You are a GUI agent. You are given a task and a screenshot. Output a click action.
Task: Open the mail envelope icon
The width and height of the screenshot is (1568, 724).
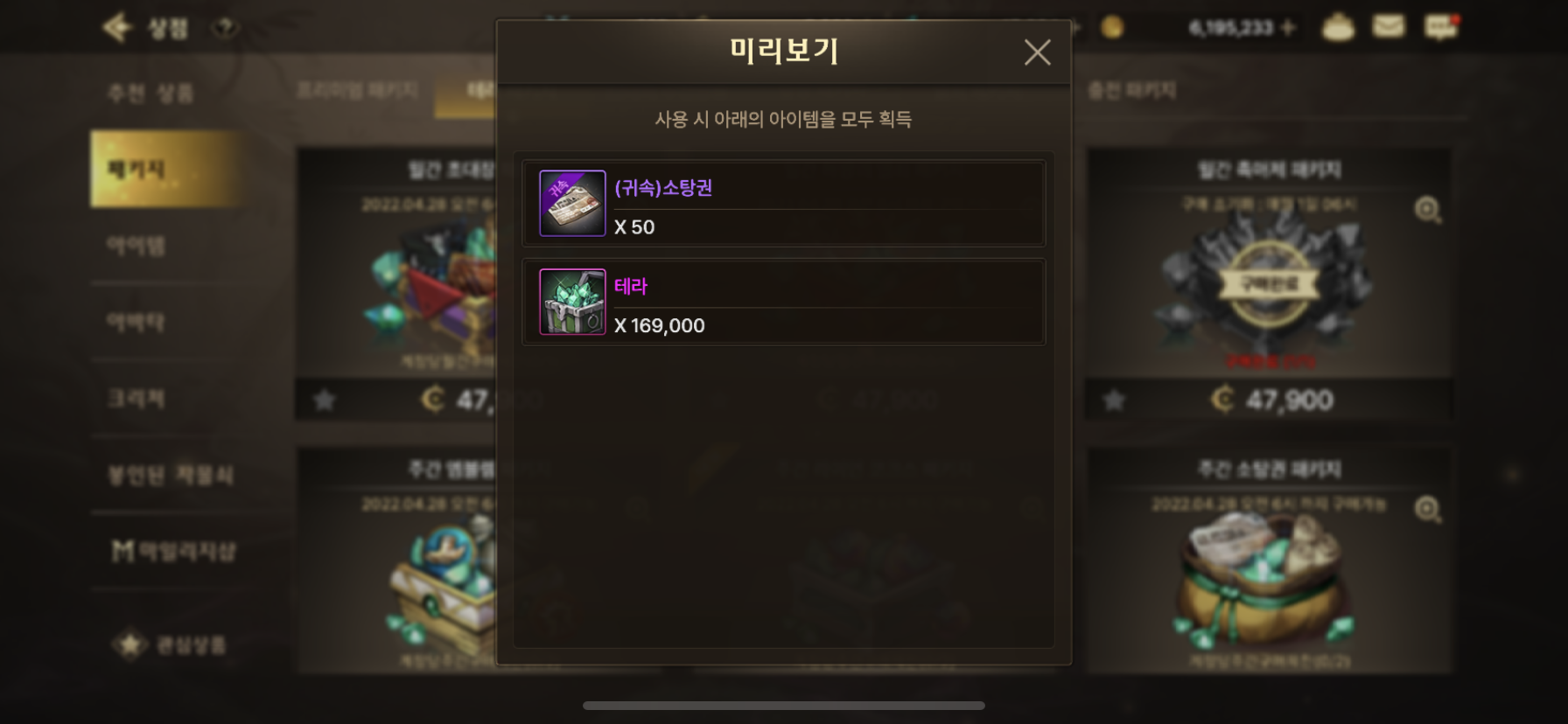coord(1388,27)
